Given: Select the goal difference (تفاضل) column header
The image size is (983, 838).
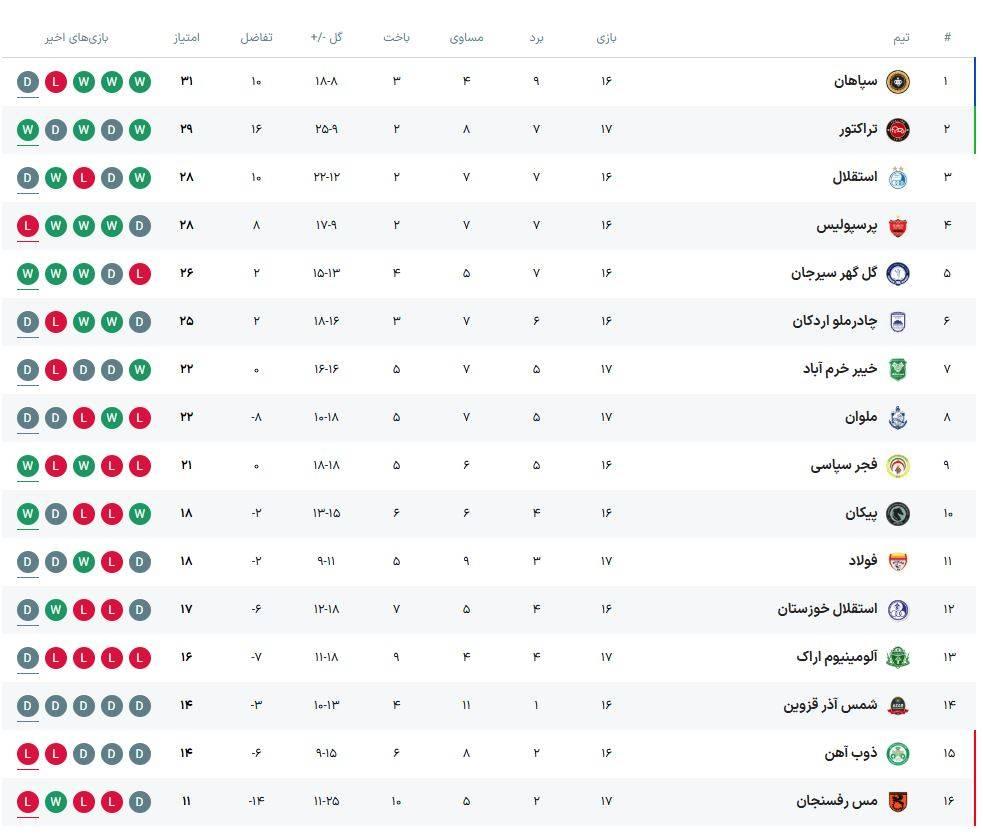Looking at the screenshot, I should (256, 38).
